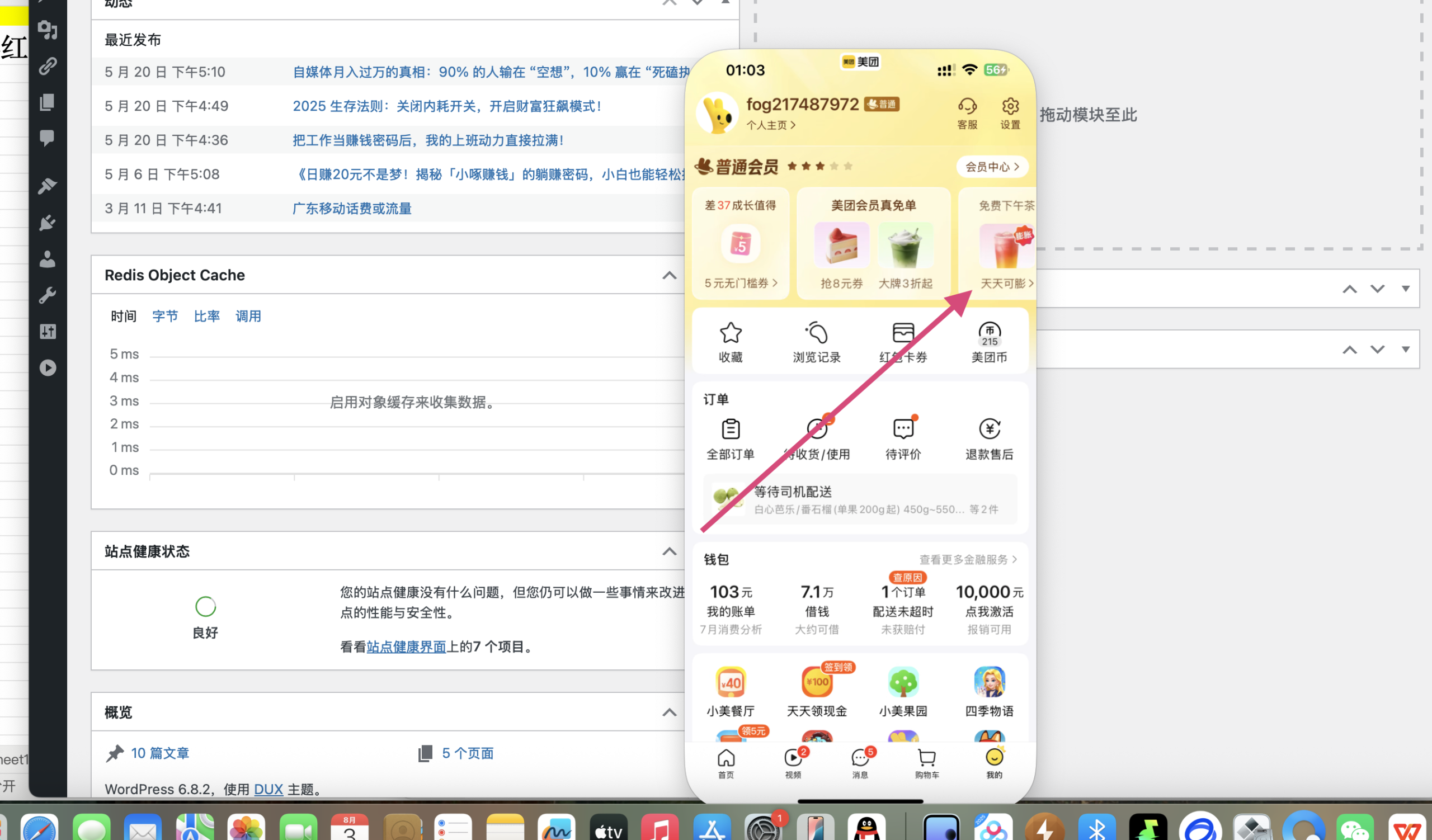Go to 我的 tab in Meituan bottom bar
This screenshot has height=840, width=1432.
(x=995, y=763)
